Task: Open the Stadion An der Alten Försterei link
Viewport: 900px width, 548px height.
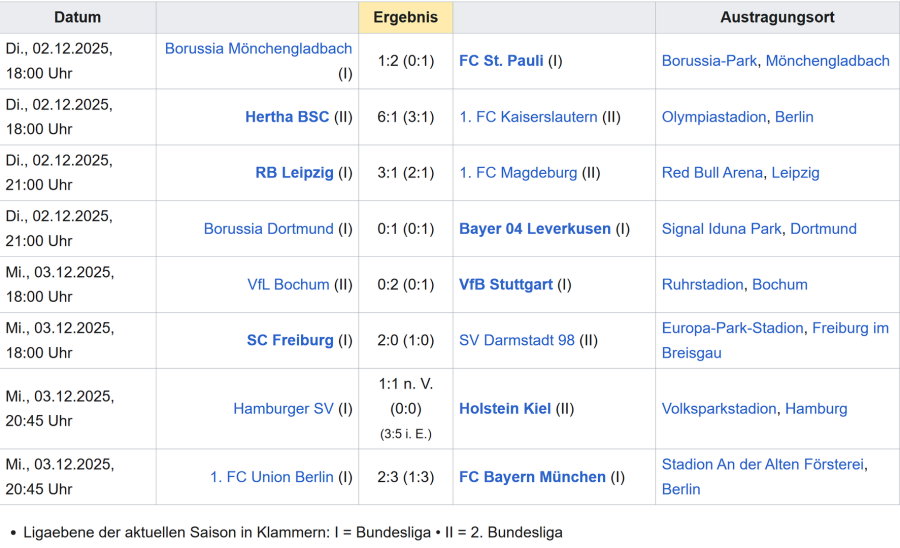Action: [762, 464]
